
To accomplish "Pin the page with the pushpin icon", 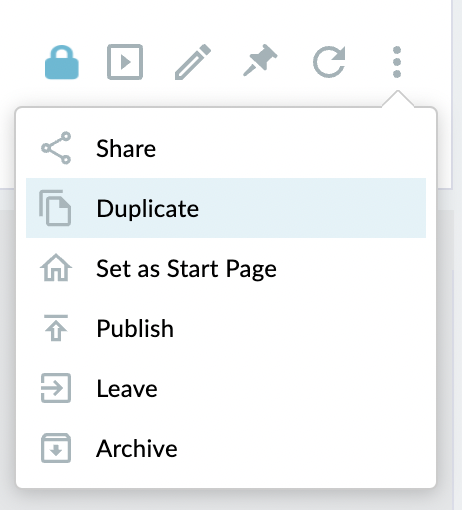I will [260, 60].
